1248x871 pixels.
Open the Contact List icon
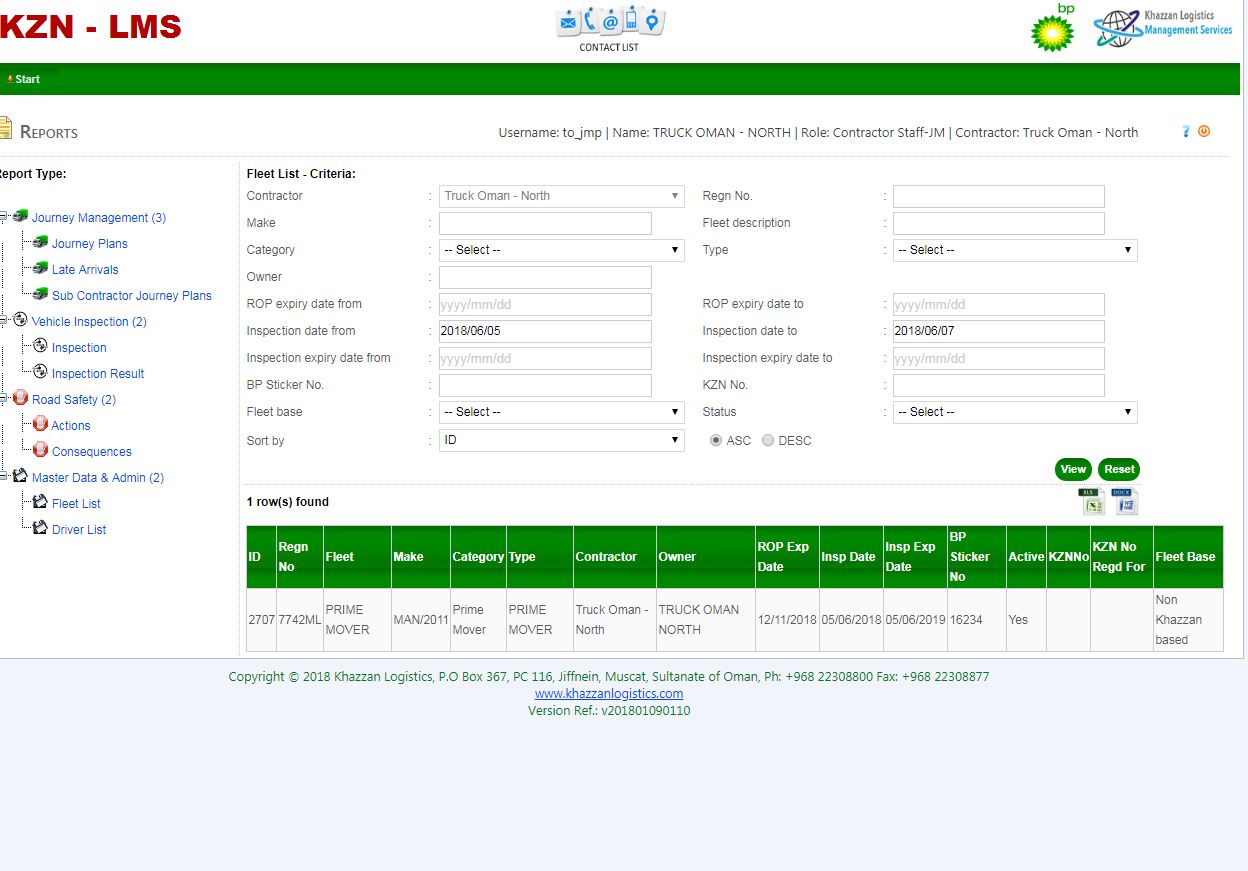pyautogui.click(x=609, y=23)
